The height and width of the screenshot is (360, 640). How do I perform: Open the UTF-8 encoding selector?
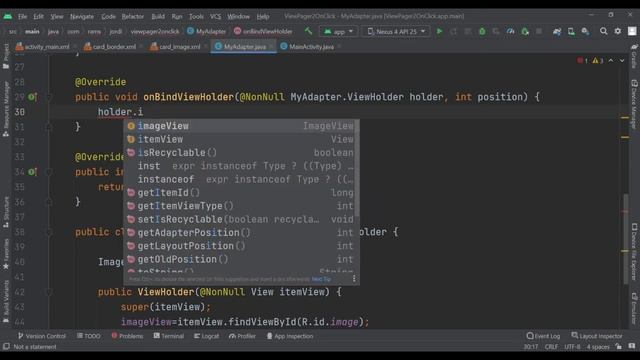pyautogui.click(x=572, y=347)
